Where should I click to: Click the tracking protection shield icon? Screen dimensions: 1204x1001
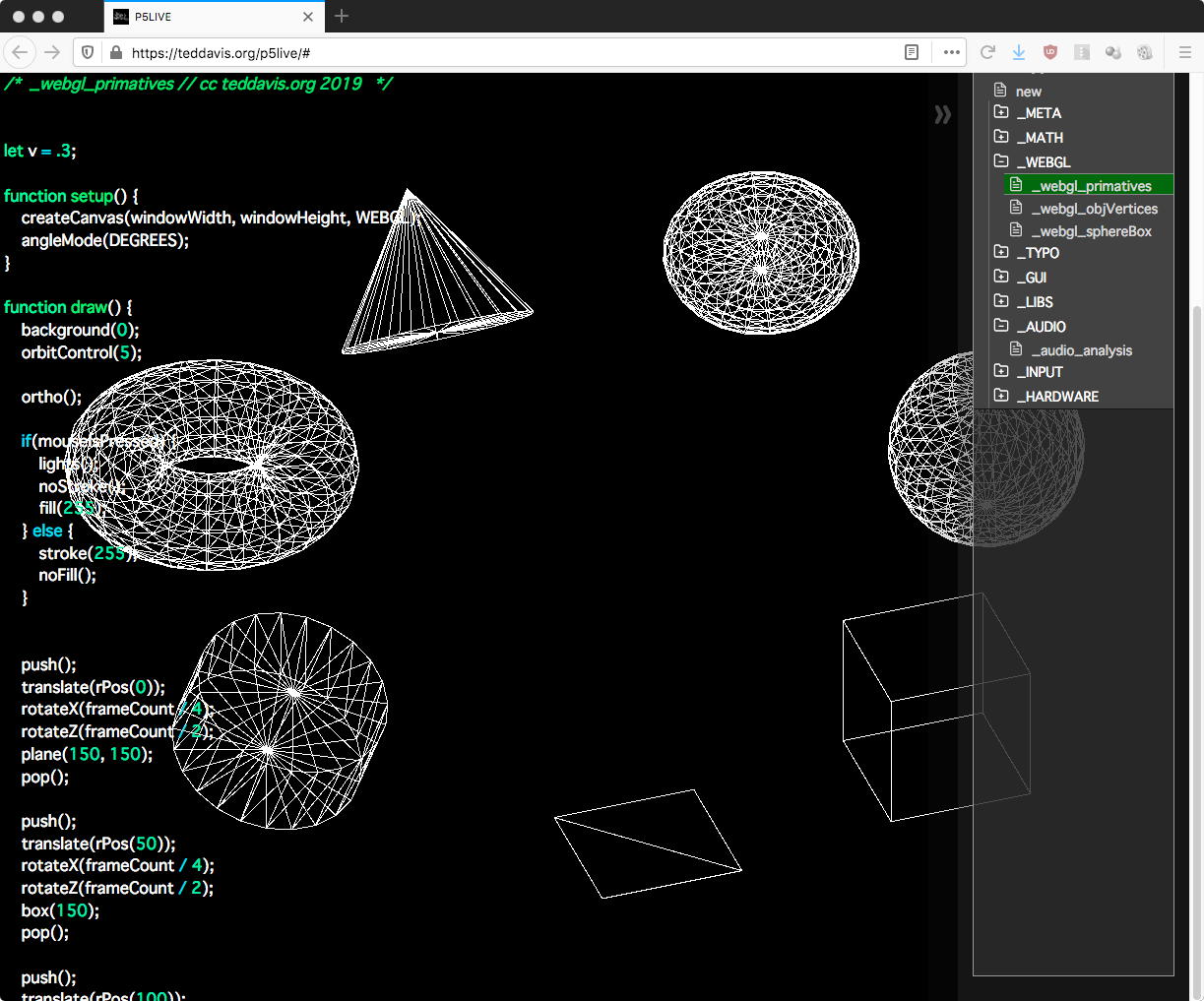[88, 52]
